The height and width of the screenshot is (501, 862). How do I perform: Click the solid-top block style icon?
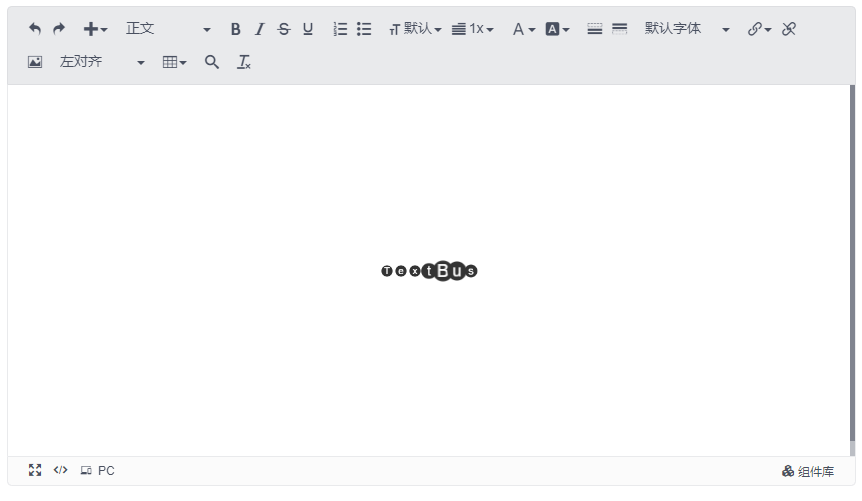[x=620, y=29]
